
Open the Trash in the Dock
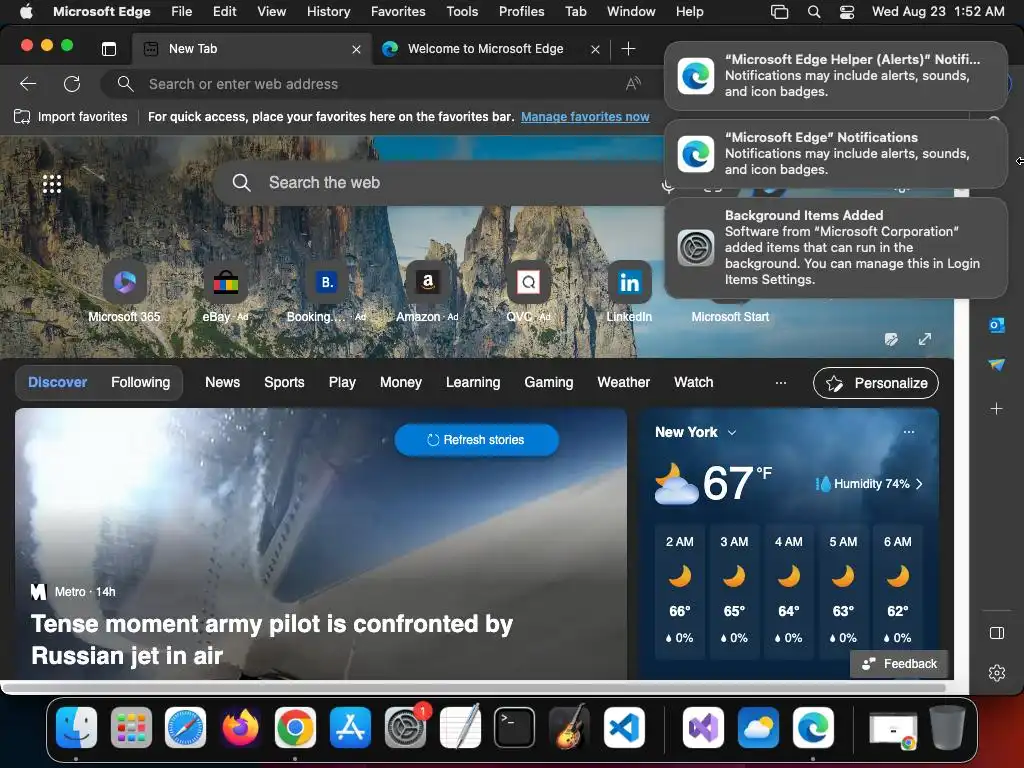947,727
